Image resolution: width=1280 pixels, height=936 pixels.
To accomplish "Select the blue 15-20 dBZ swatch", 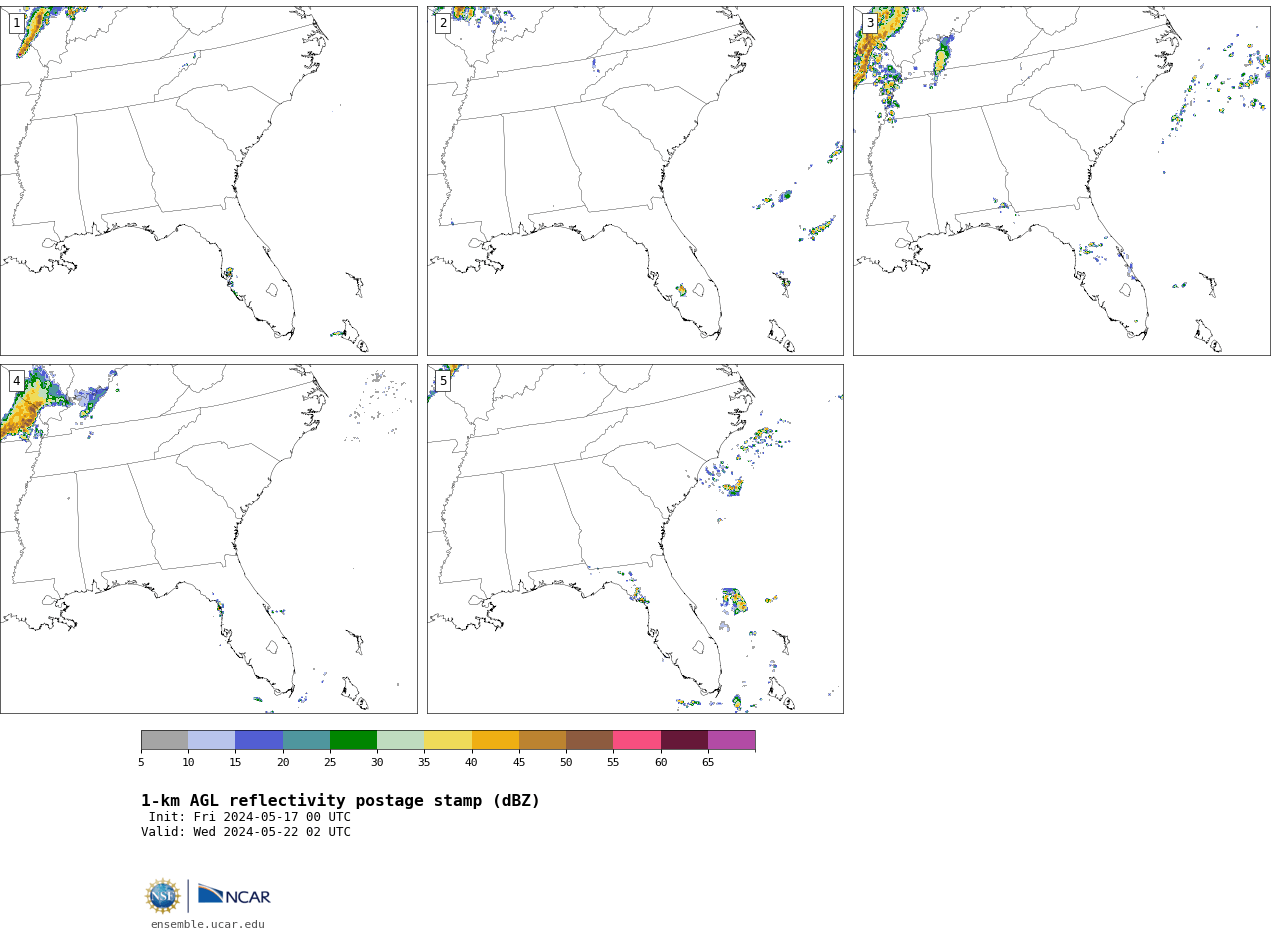I will tap(259, 740).
